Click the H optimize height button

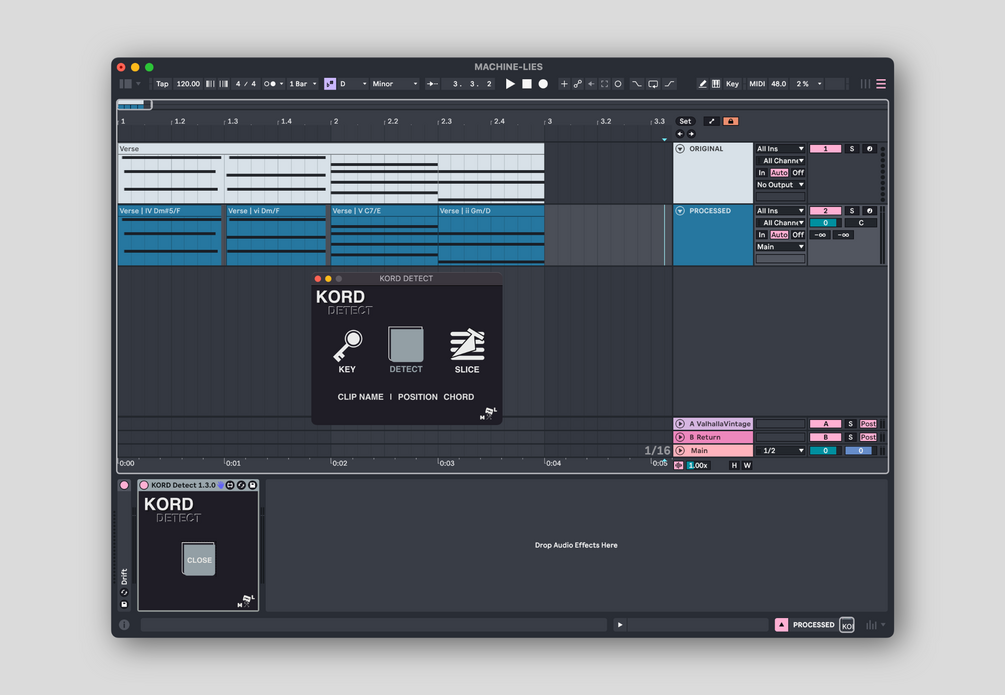click(735, 465)
